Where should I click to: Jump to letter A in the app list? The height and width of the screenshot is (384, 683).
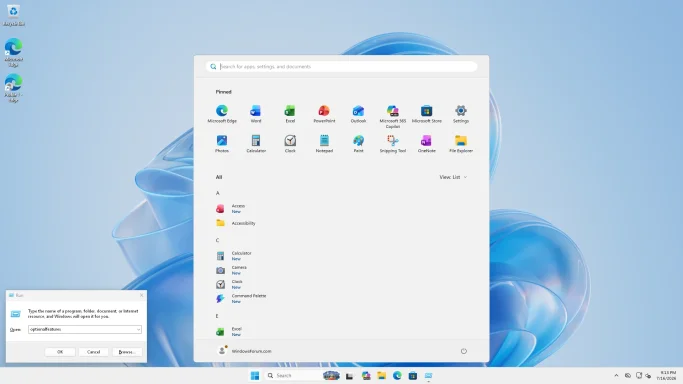pyautogui.click(x=218, y=193)
